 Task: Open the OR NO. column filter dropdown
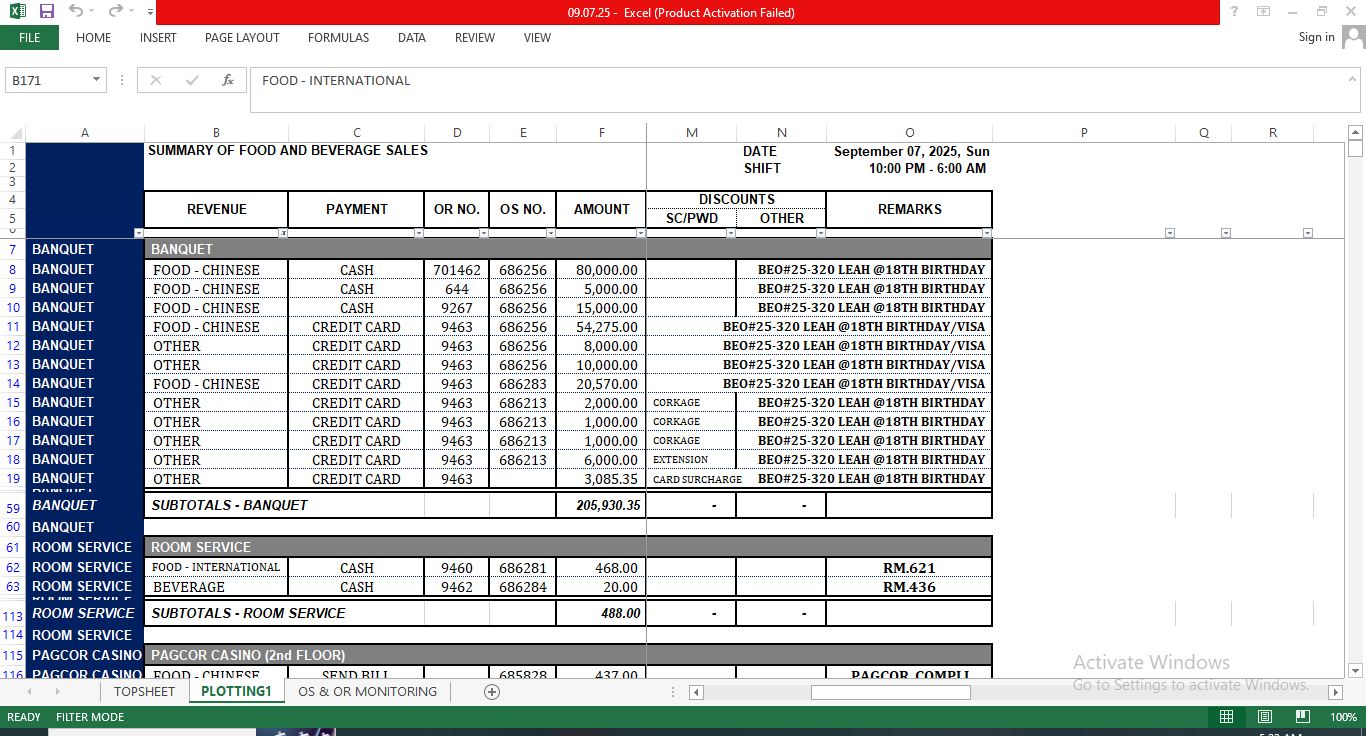pyautogui.click(x=484, y=233)
